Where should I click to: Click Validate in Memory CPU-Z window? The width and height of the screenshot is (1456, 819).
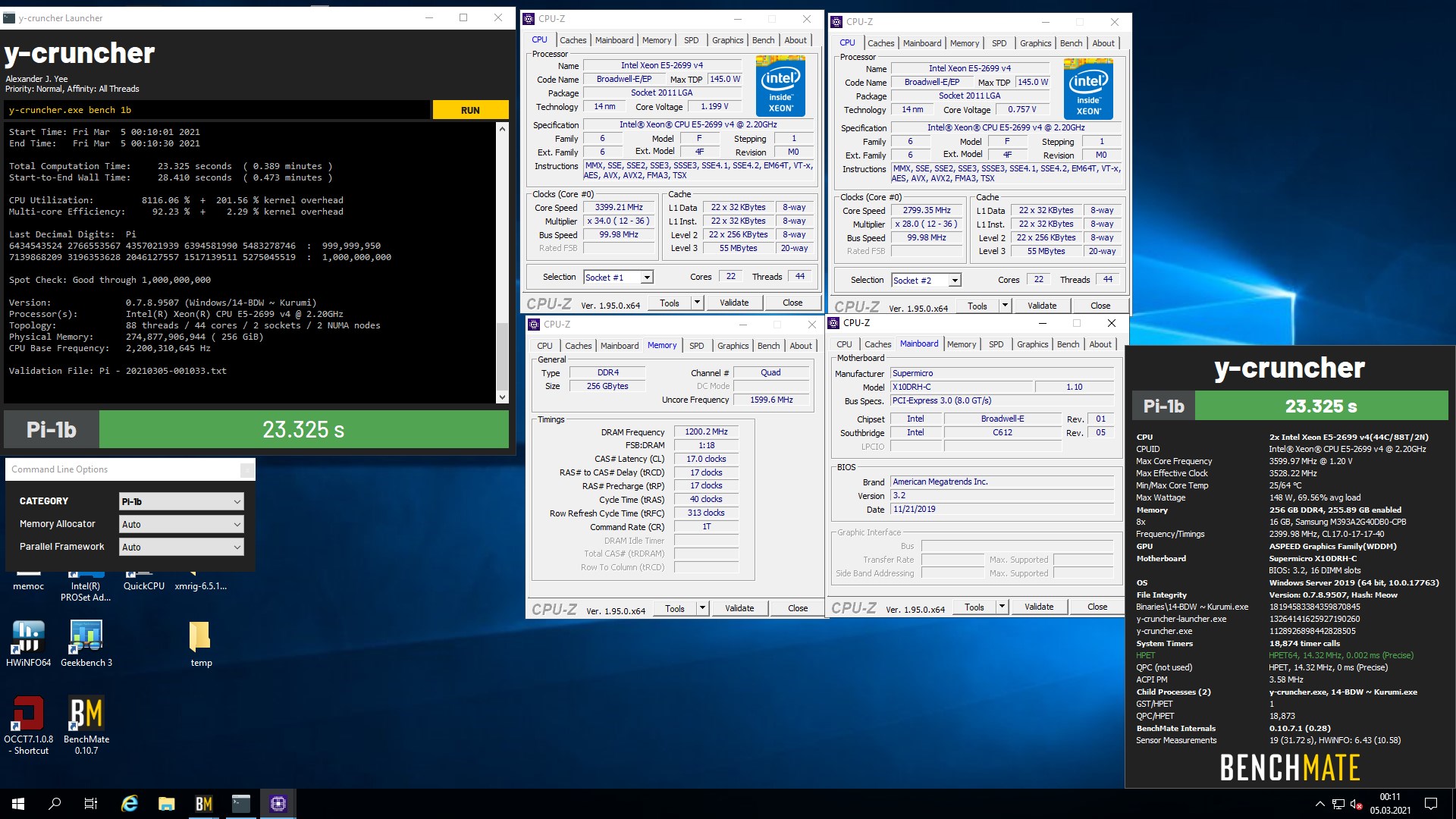(739, 608)
